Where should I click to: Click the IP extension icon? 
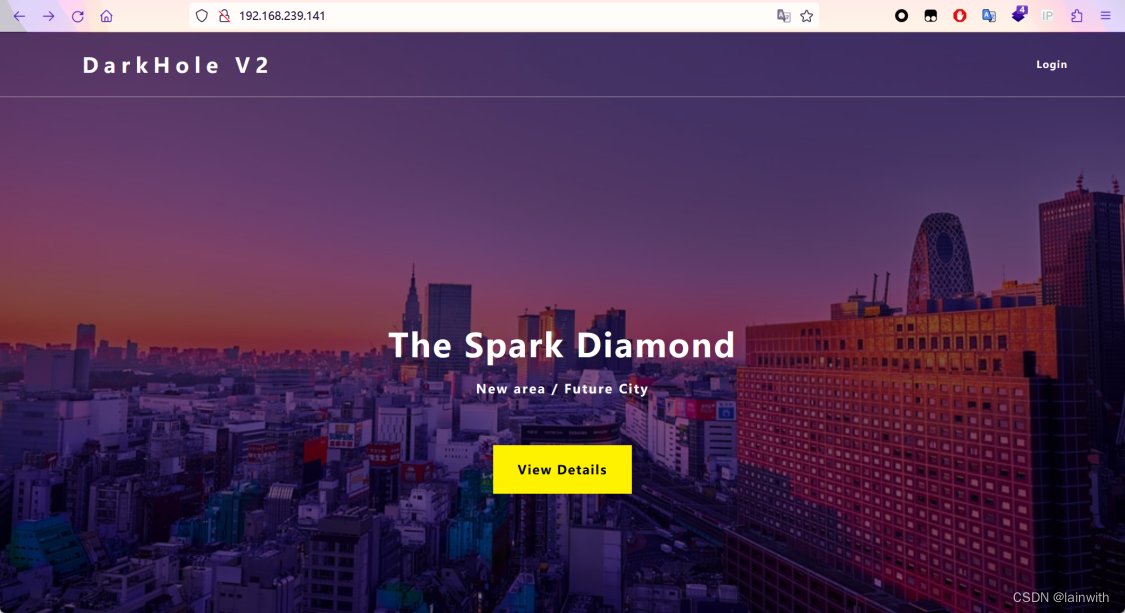click(x=1048, y=16)
